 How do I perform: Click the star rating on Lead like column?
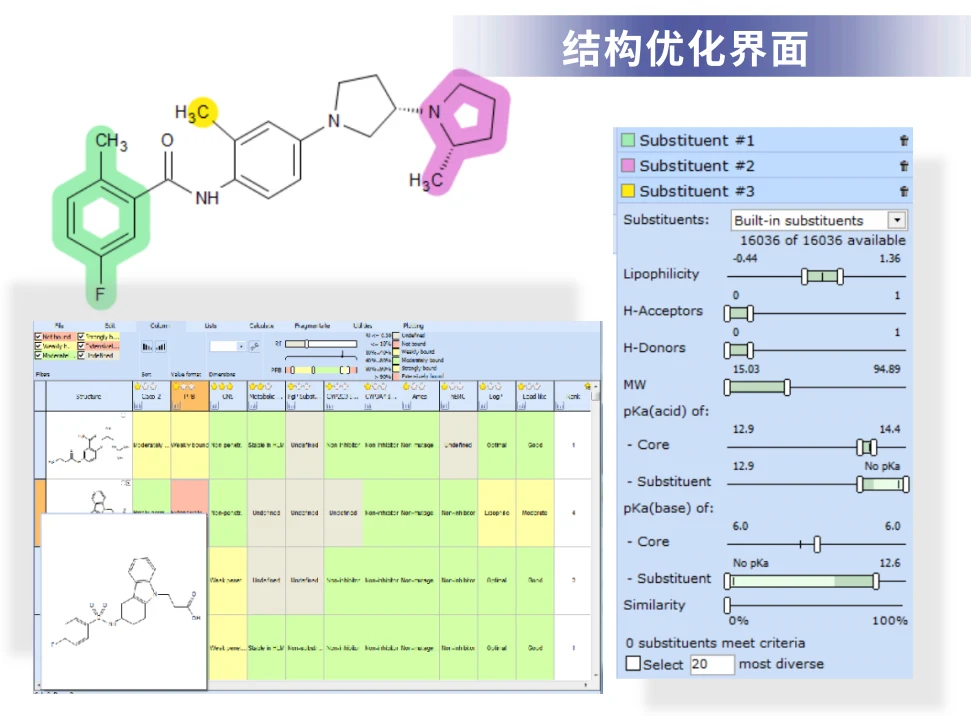(x=529, y=386)
